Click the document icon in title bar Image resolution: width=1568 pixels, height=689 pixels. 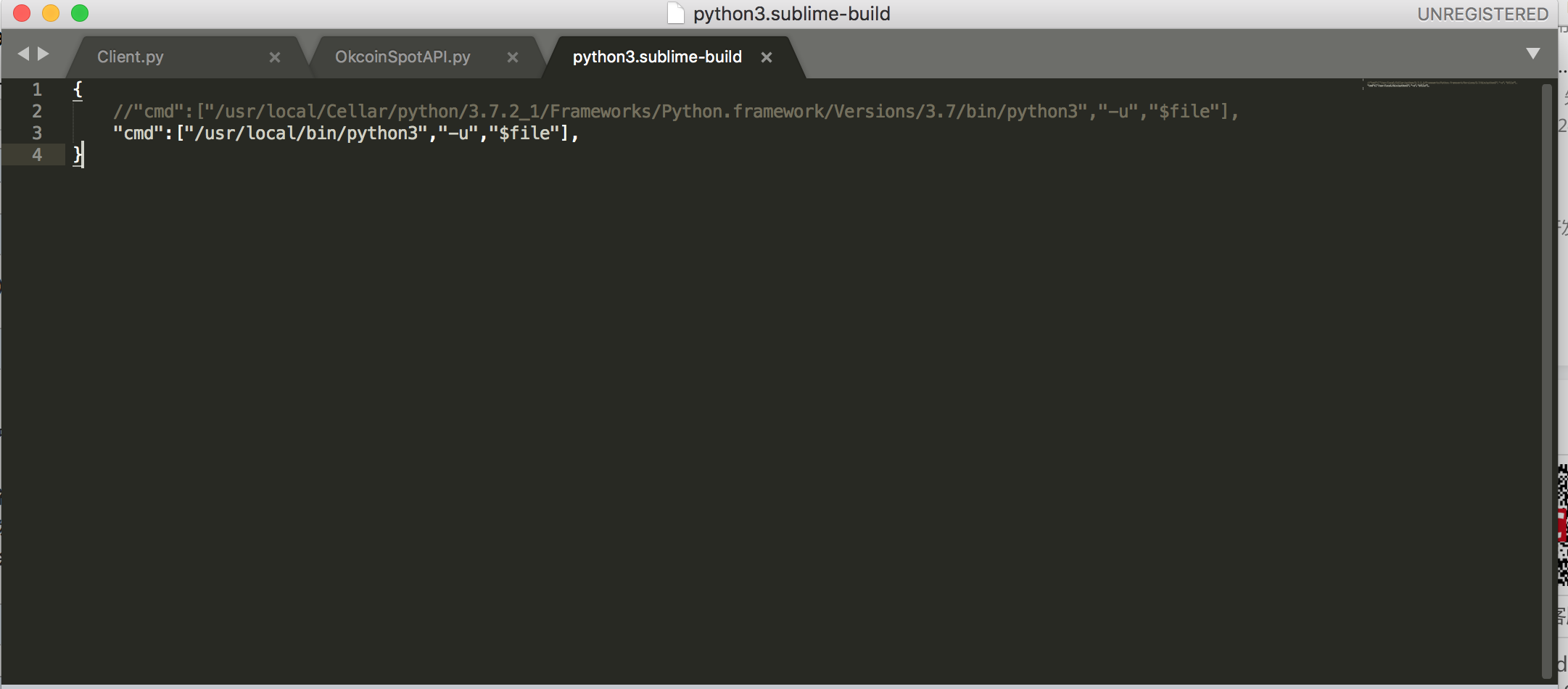coord(675,14)
